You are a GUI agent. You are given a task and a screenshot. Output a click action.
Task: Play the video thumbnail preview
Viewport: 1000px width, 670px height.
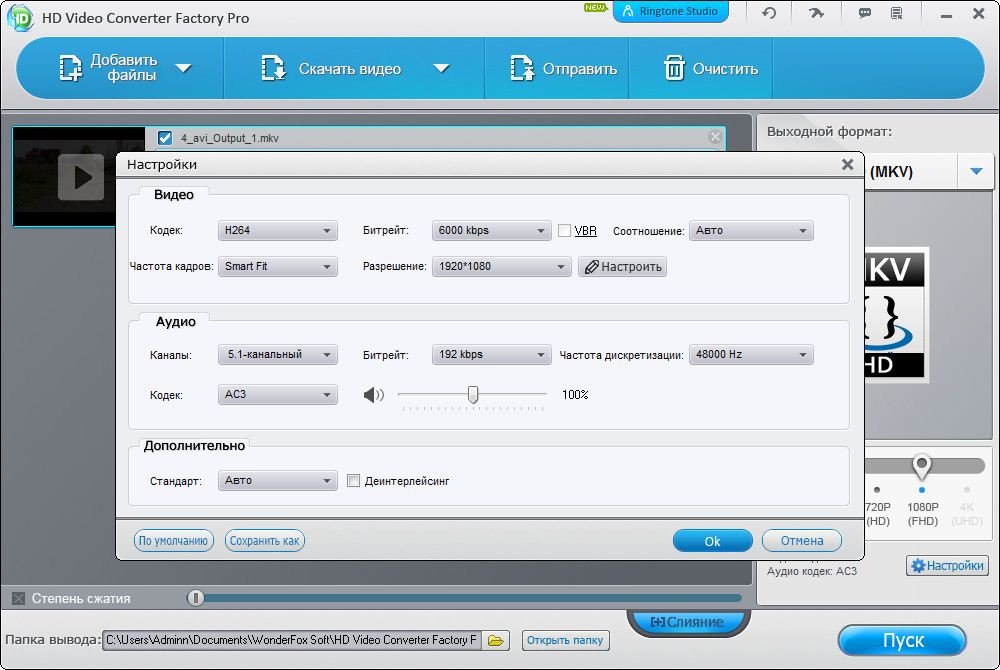[80, 177]
